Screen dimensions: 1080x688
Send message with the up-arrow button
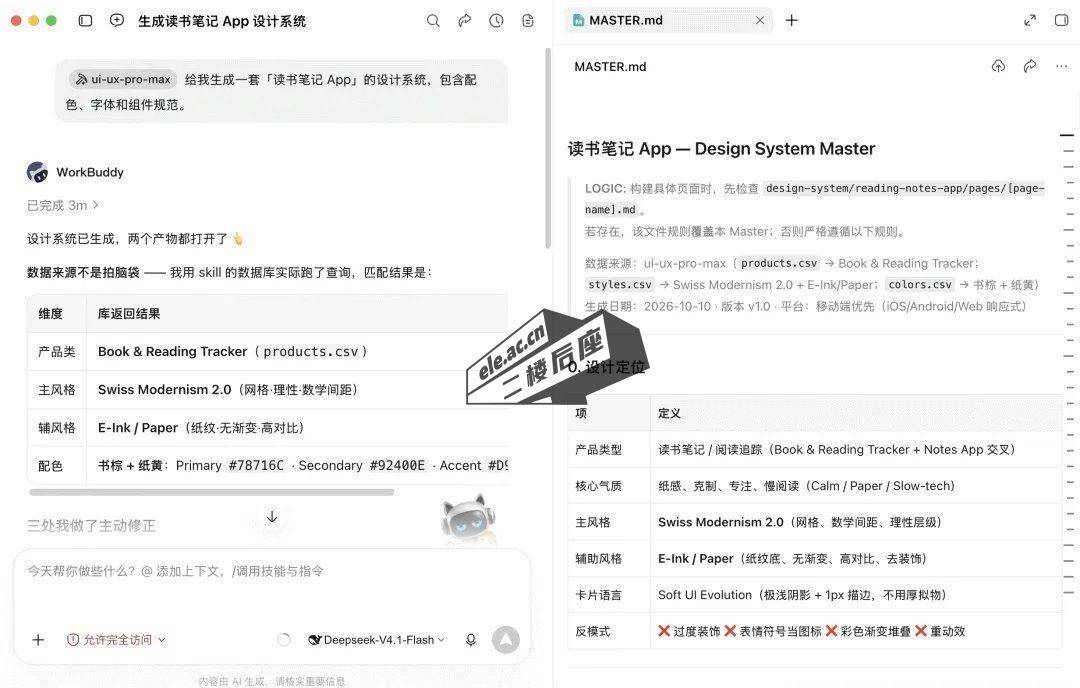coord(506,640)
